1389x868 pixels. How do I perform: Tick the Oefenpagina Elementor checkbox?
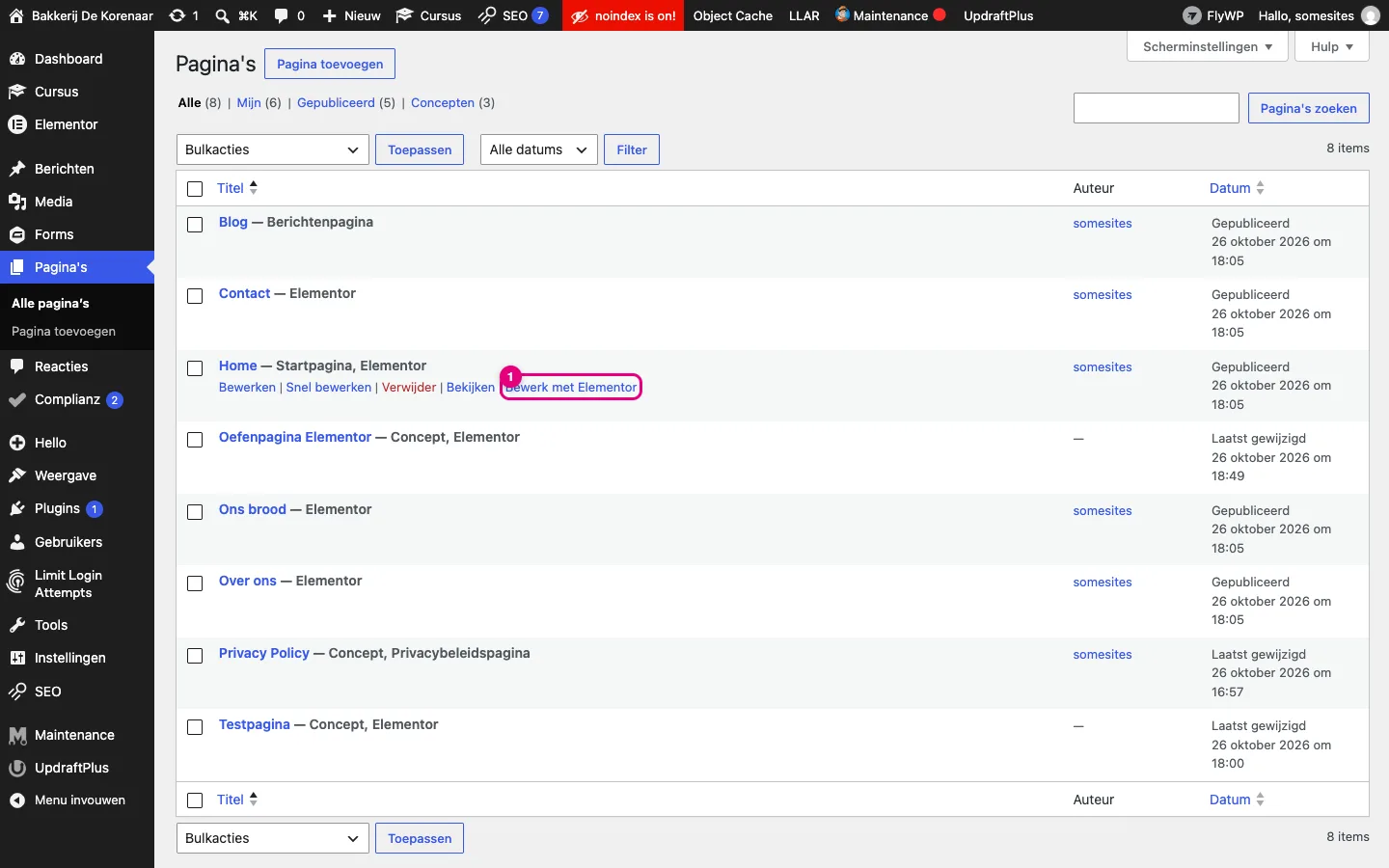(195, 440)
